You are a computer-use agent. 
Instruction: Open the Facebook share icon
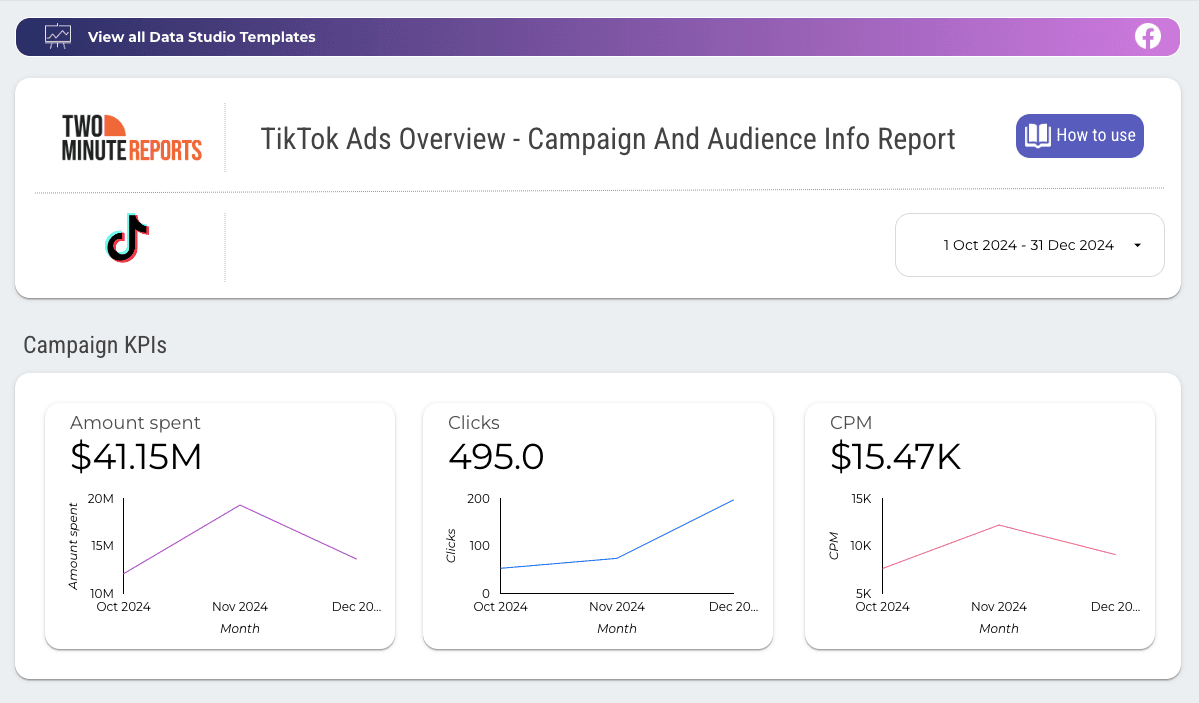pyautogui.click(x=1147, y=36)
